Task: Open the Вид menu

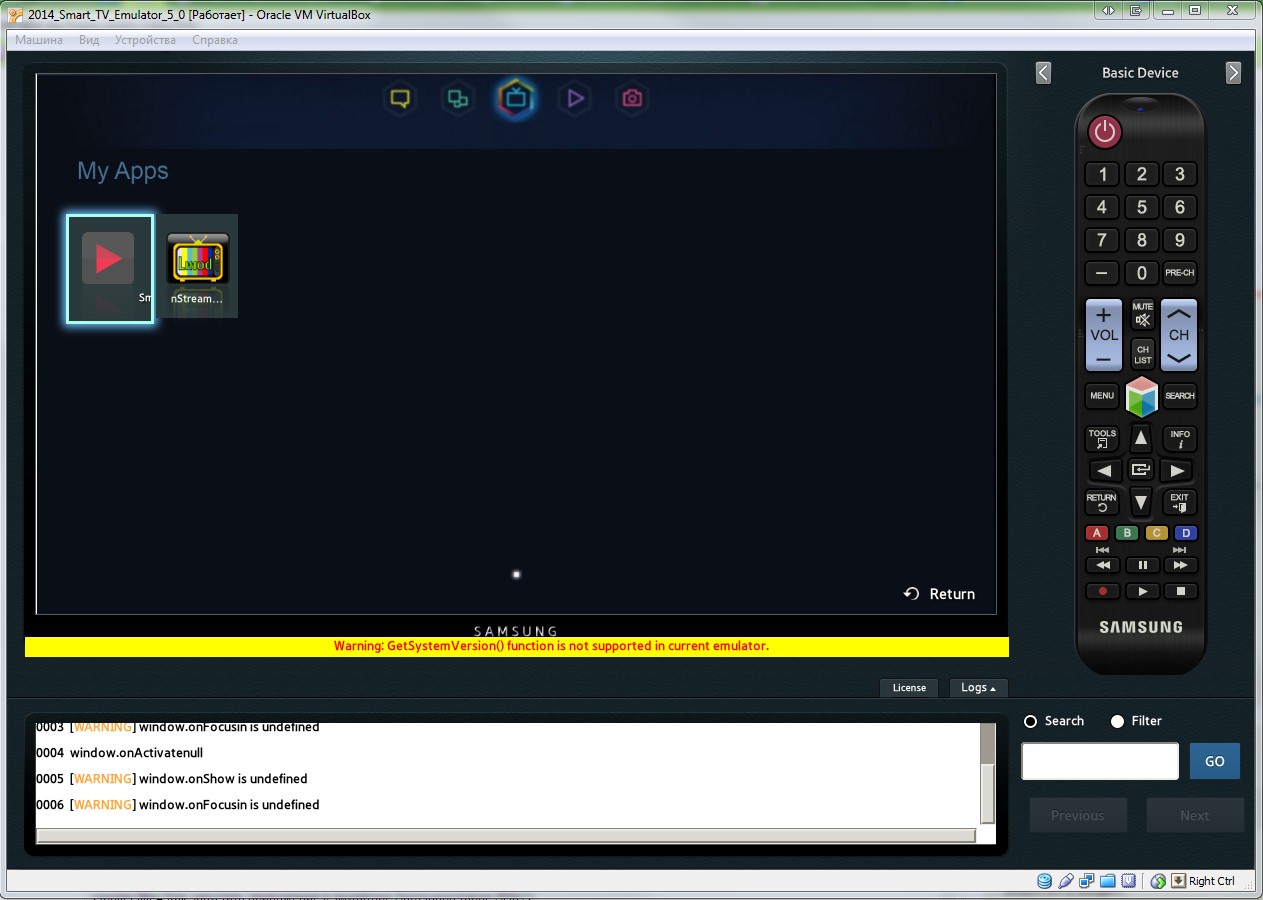Action: (x=89, y=40)
